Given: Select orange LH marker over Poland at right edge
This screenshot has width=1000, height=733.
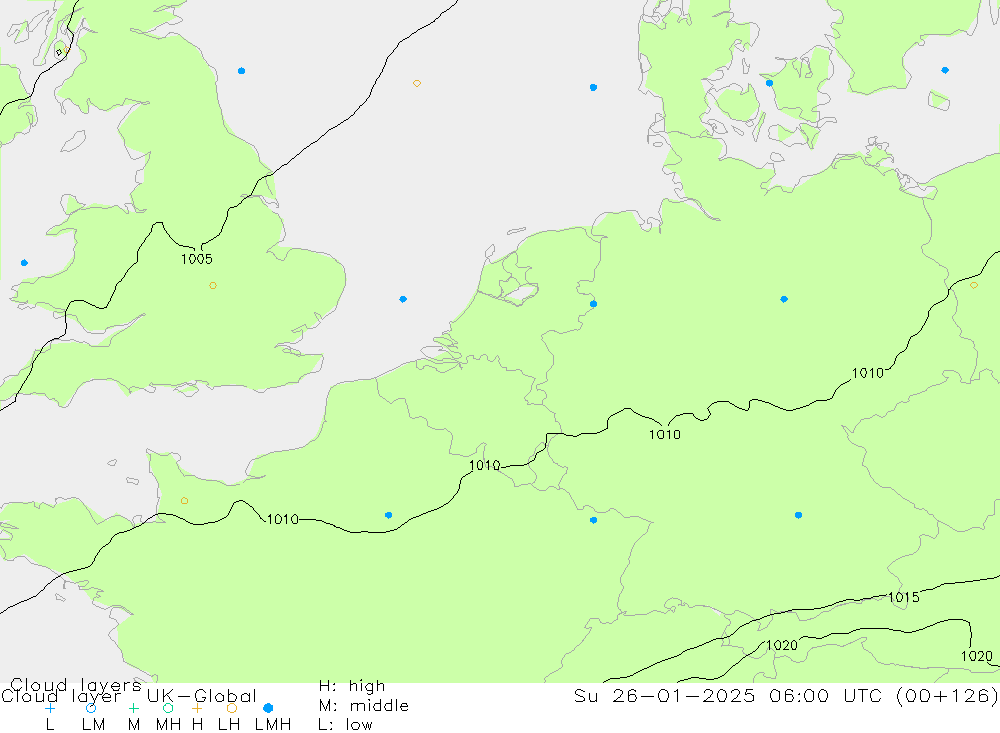Looking at the screenshot, I should coord(973,285).
